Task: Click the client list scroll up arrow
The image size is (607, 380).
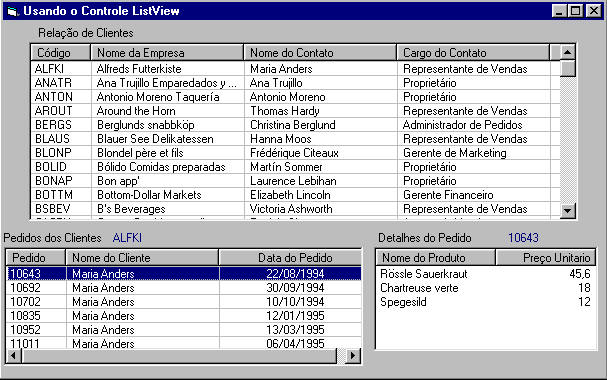Action: point(568,52)
